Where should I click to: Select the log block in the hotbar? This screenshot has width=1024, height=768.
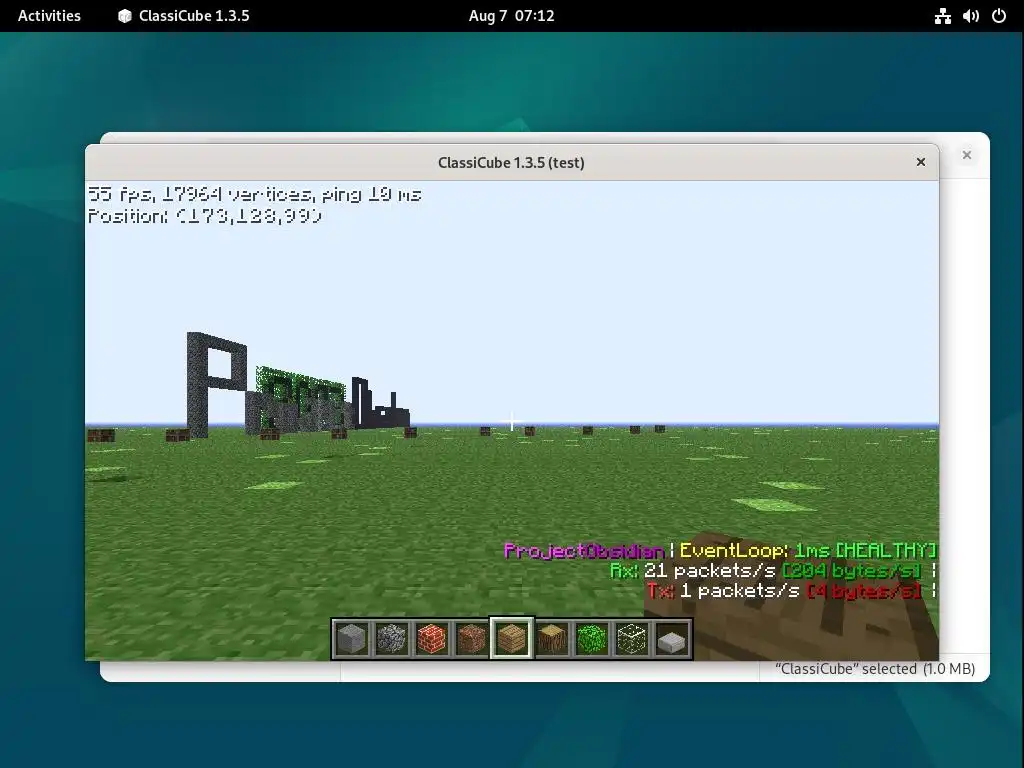click(552, 638)
